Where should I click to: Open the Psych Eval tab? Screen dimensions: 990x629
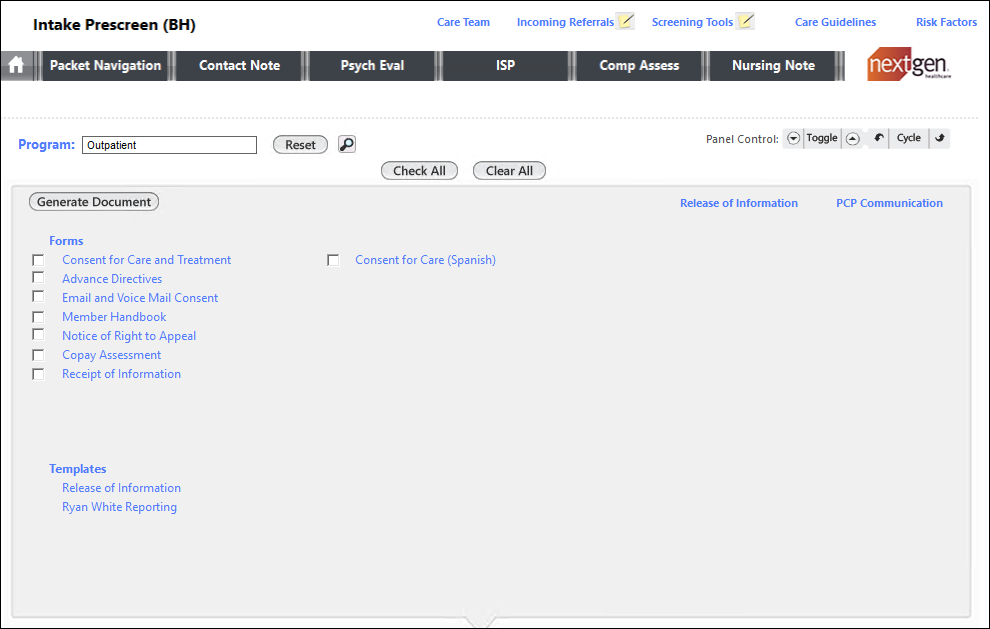pos(372,66)
